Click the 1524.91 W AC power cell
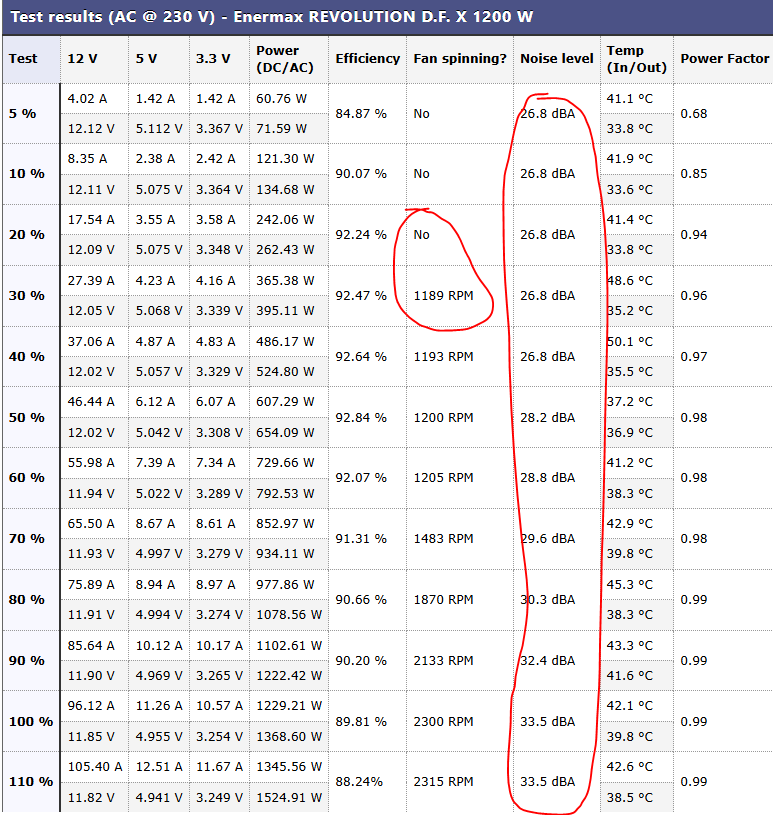This screenshot has width=773, height=815. point(289,797)
